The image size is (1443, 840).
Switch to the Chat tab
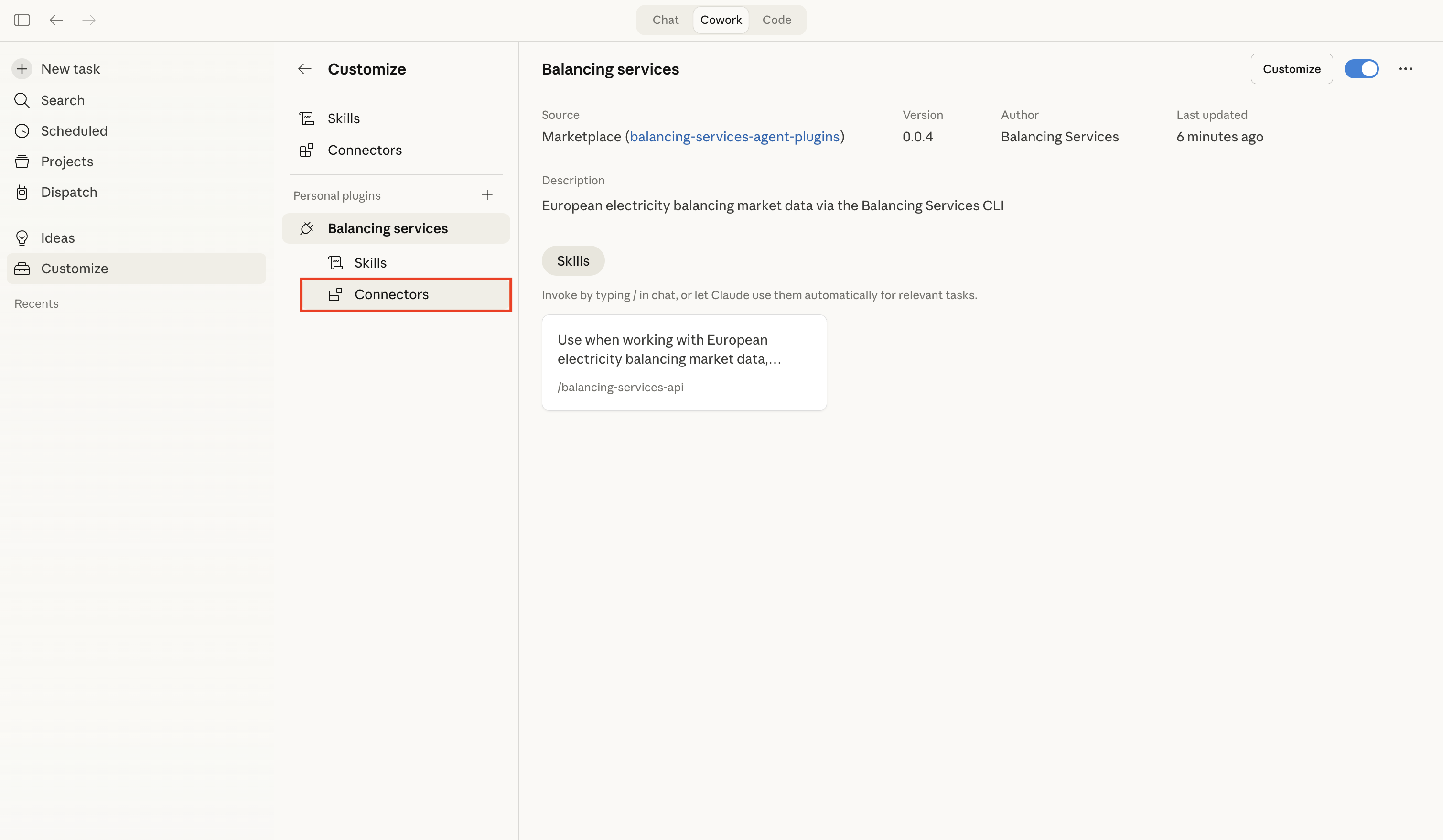pyautogui.click(x=665, y=20)
